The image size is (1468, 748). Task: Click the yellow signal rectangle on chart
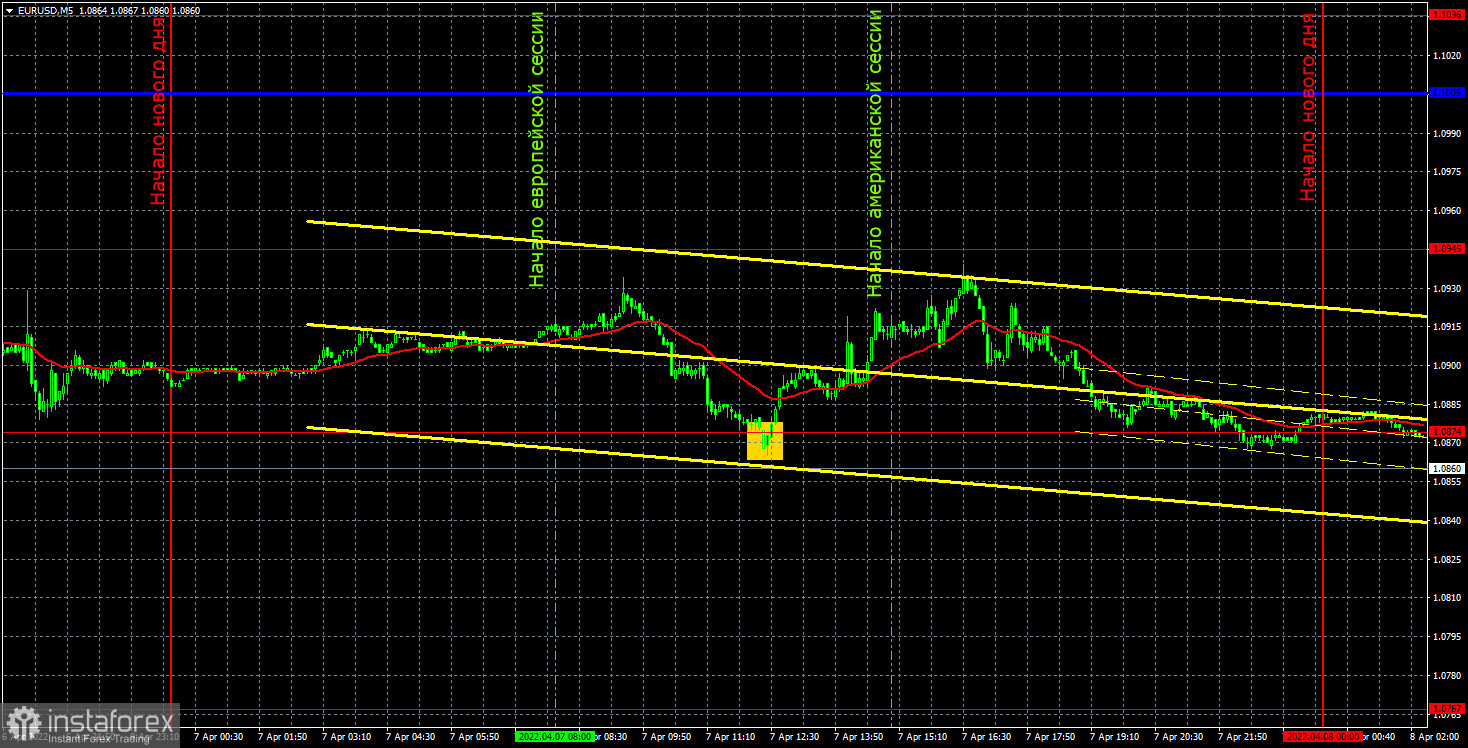point(765,441)
